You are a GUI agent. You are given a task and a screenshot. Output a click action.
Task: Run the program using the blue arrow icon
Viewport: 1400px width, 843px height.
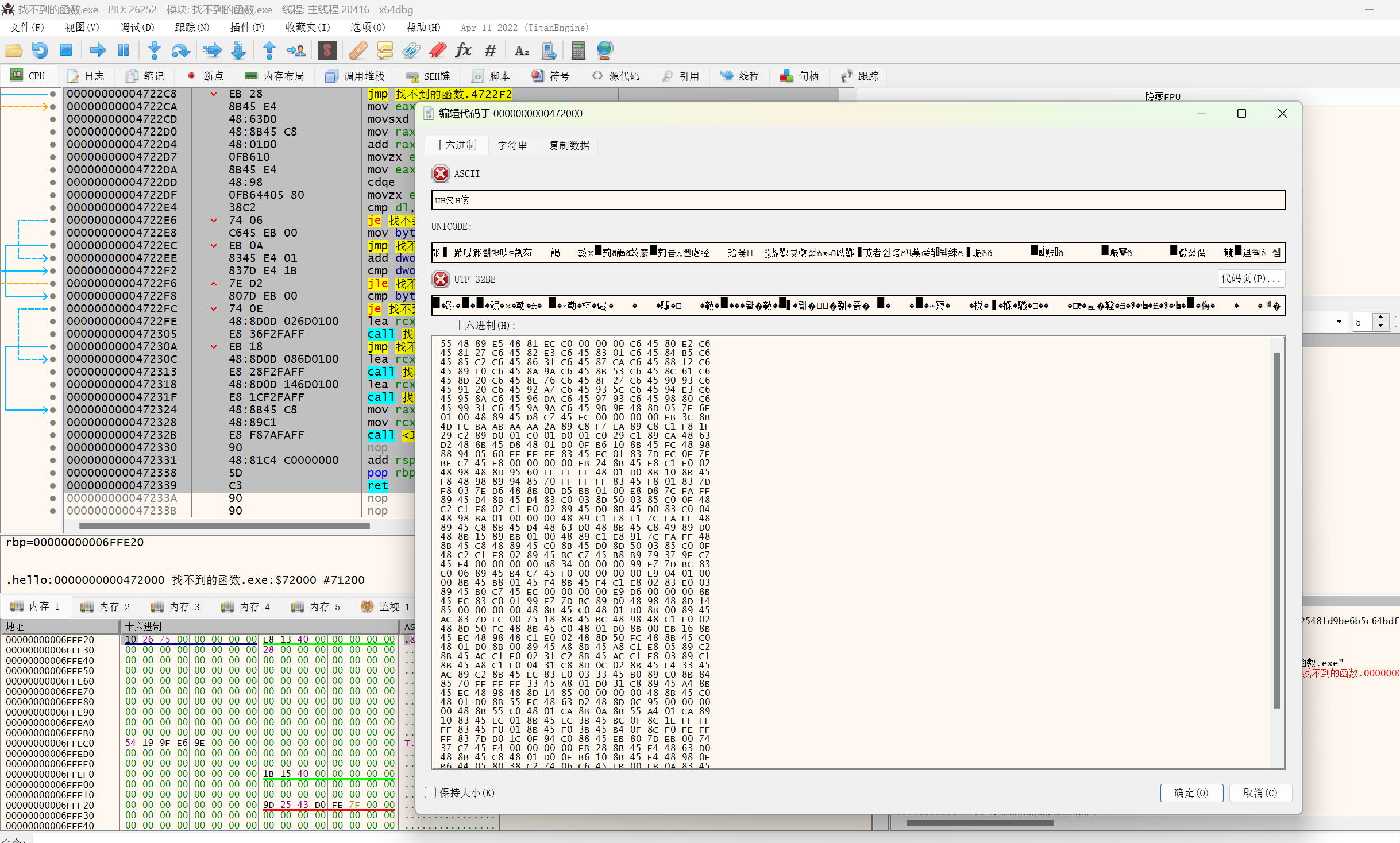(x=97, y=51)
